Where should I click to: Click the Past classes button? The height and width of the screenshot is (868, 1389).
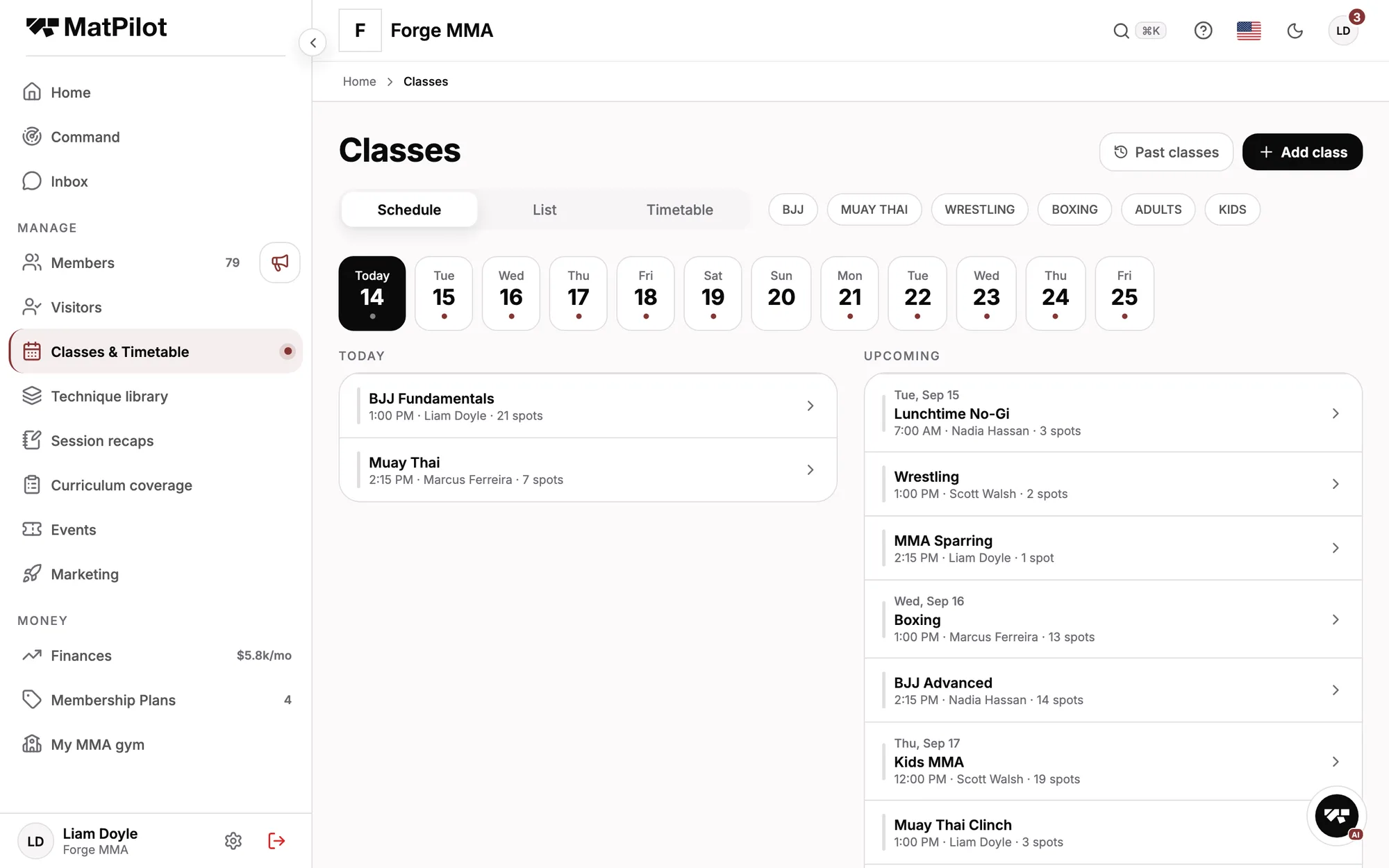pyautogui.click(x=1166, y=152)
